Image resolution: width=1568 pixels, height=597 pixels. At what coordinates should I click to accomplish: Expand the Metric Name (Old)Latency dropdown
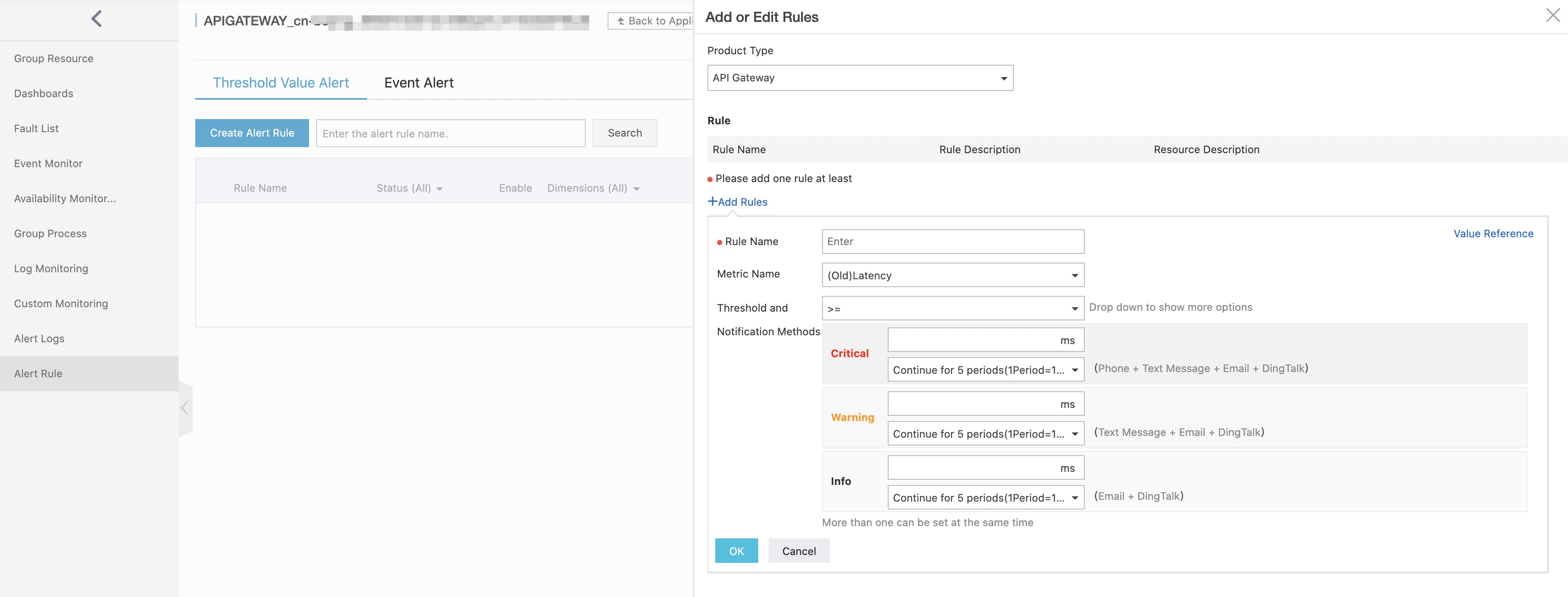pos(952,276)
